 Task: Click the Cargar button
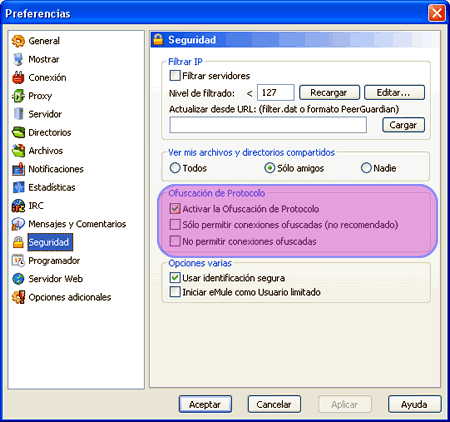(x=403, y=125)
